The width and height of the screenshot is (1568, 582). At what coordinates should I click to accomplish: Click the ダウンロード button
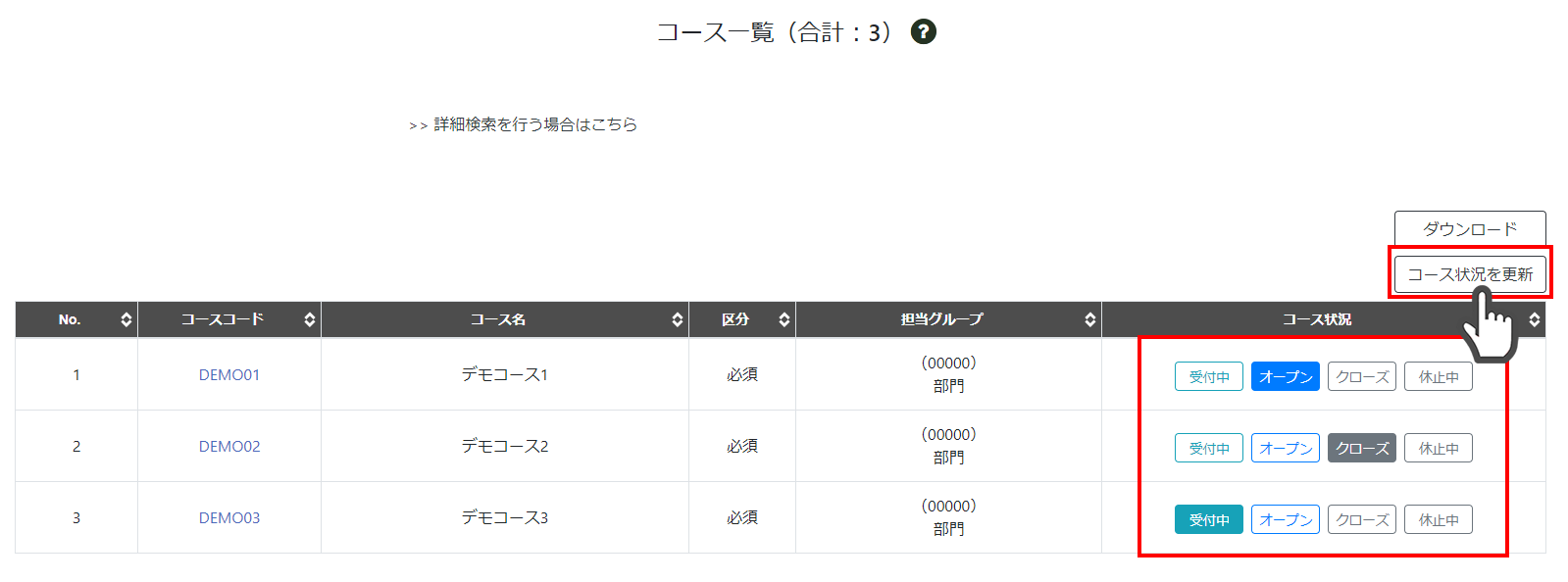[1469, 228]
